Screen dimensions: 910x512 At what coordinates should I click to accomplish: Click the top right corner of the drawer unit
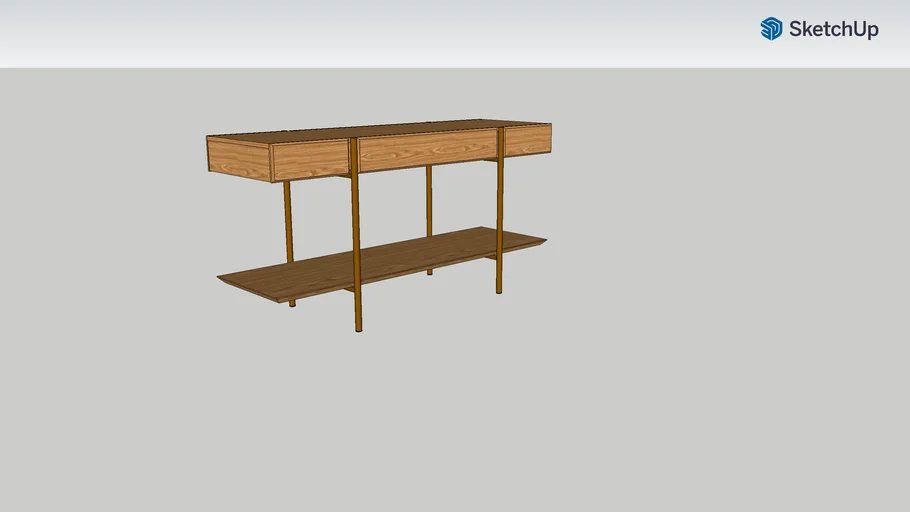pos(550,126)
